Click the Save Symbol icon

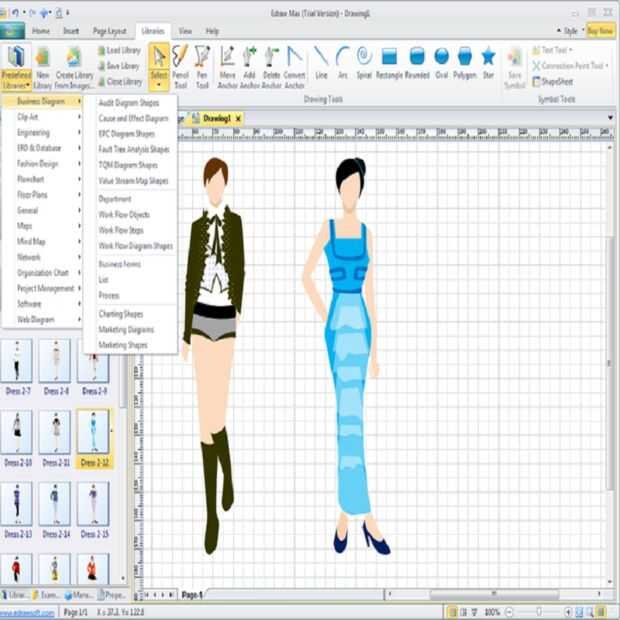(x=514, y=67)
